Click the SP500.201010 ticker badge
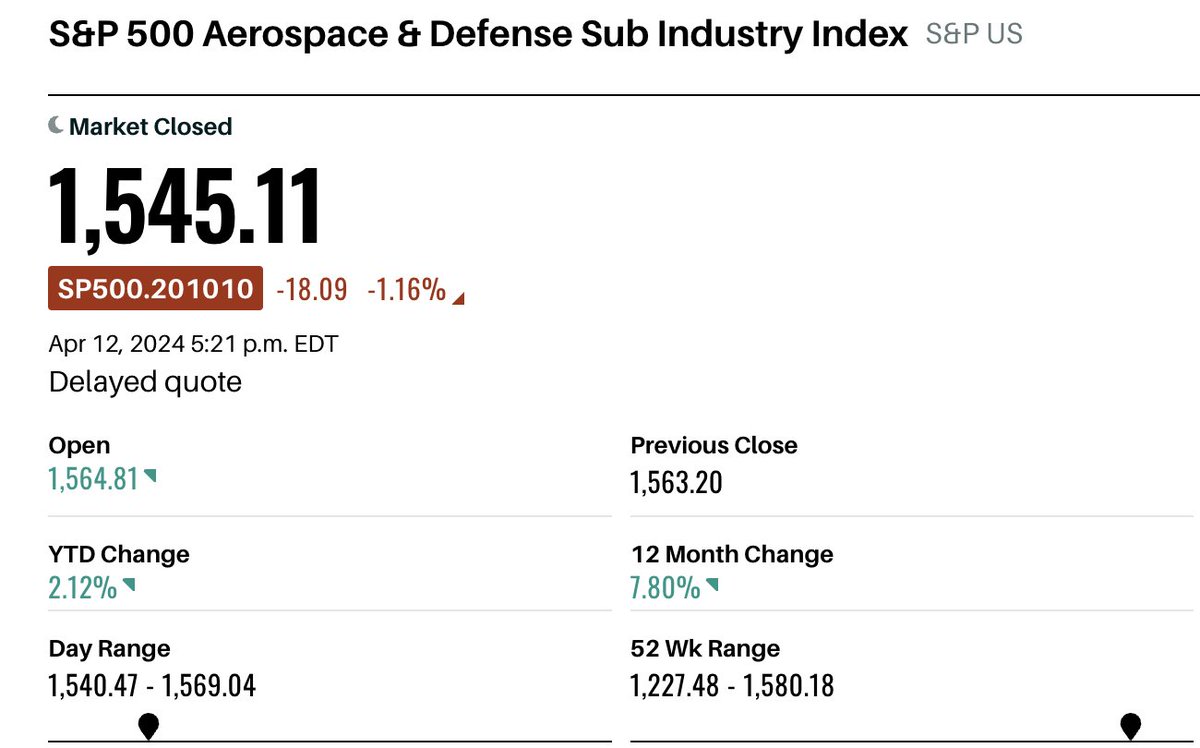This screenshot has height=748, width=1200. [x=156, y=289]
